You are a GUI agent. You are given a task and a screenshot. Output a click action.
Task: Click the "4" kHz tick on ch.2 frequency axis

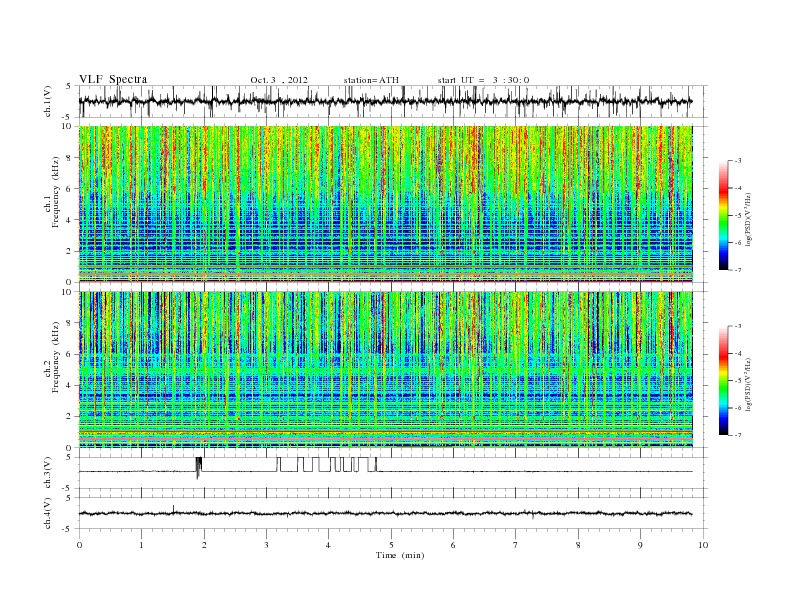pos(70,385)
